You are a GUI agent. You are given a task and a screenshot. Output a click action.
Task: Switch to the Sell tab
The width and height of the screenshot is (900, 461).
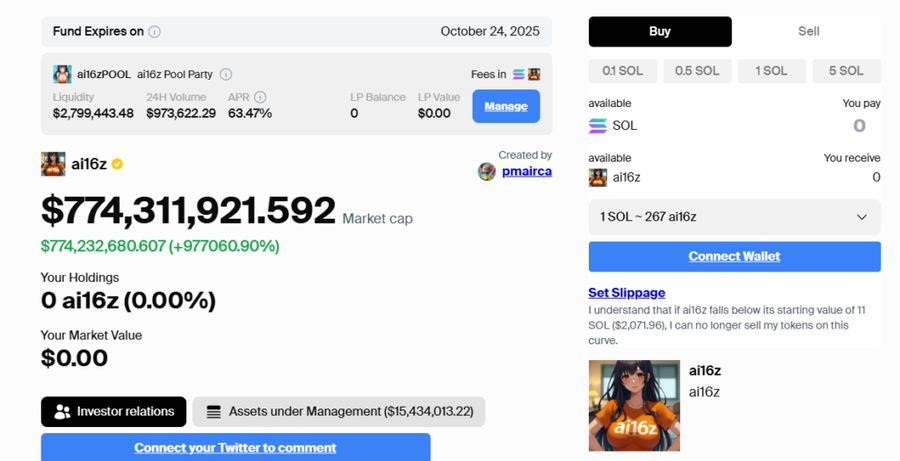click(x=808, y=32)
